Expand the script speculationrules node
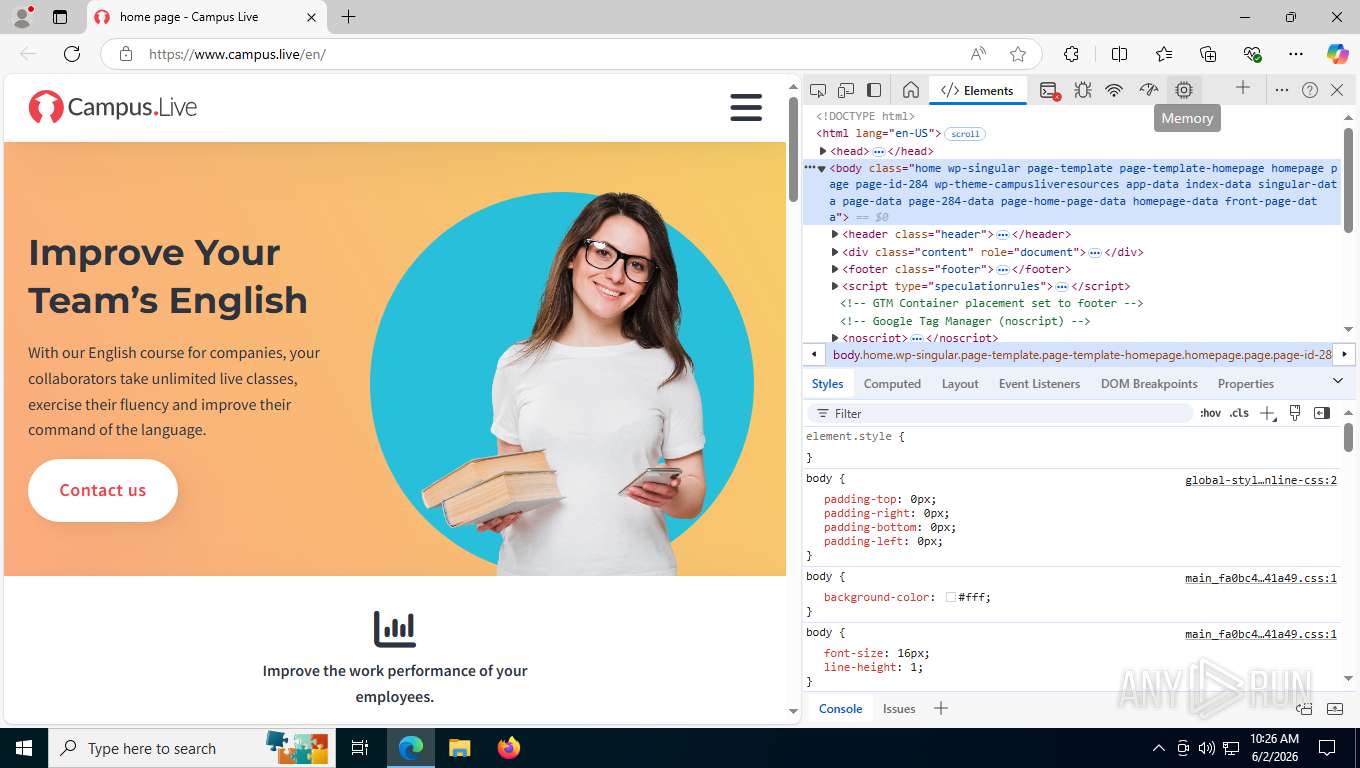Screen dimensions: 1360x768 (835, 286)
